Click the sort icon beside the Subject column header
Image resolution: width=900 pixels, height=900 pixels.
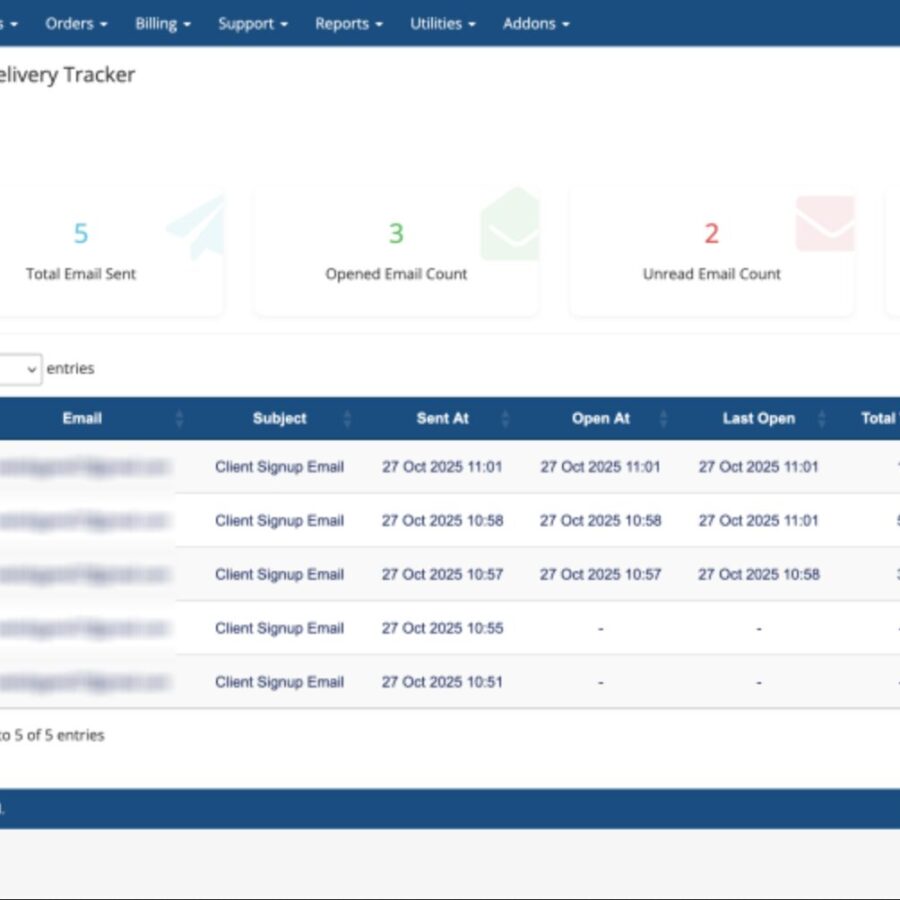point(346,419)
